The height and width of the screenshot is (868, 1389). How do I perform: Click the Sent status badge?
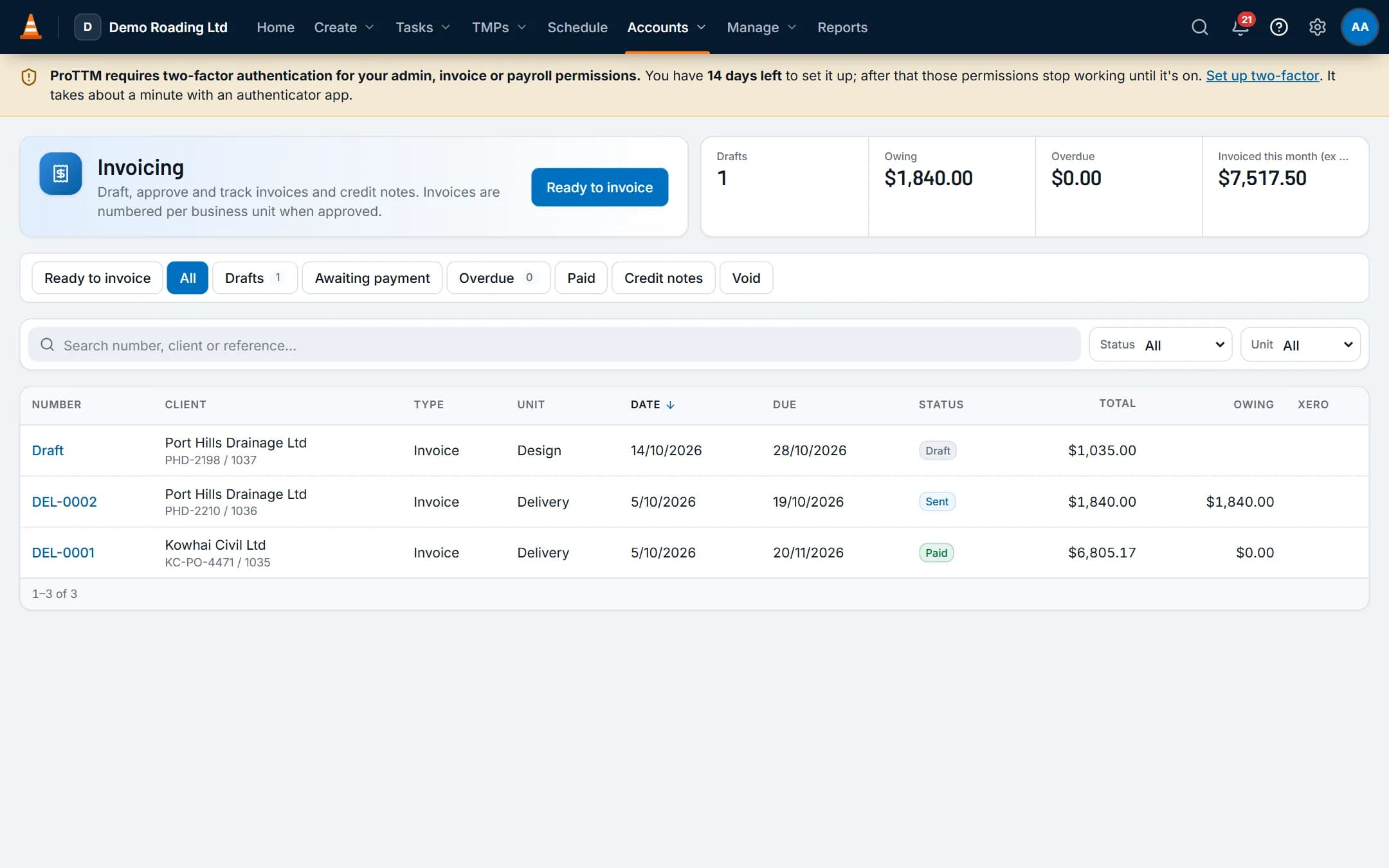click(x=936, y=502)
